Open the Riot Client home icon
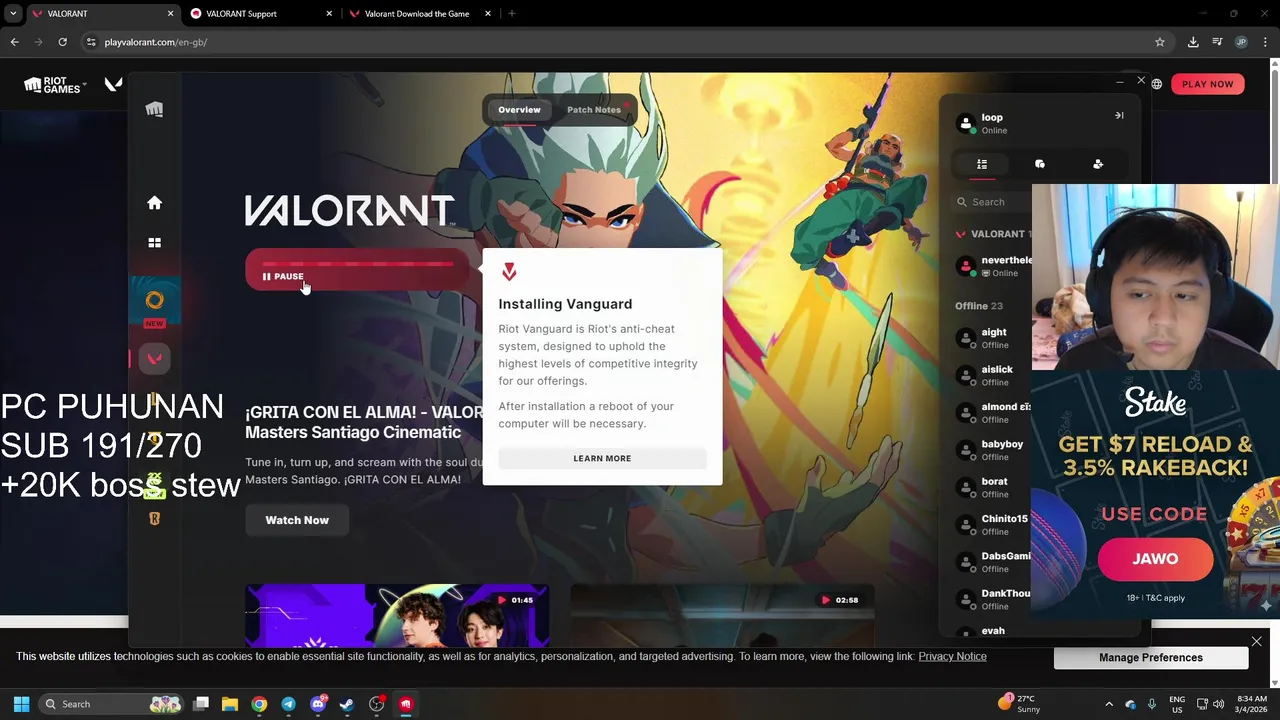 [154, 203]
